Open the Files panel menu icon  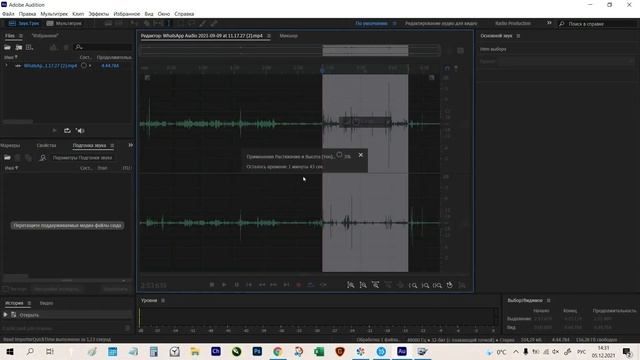[21, 36]
